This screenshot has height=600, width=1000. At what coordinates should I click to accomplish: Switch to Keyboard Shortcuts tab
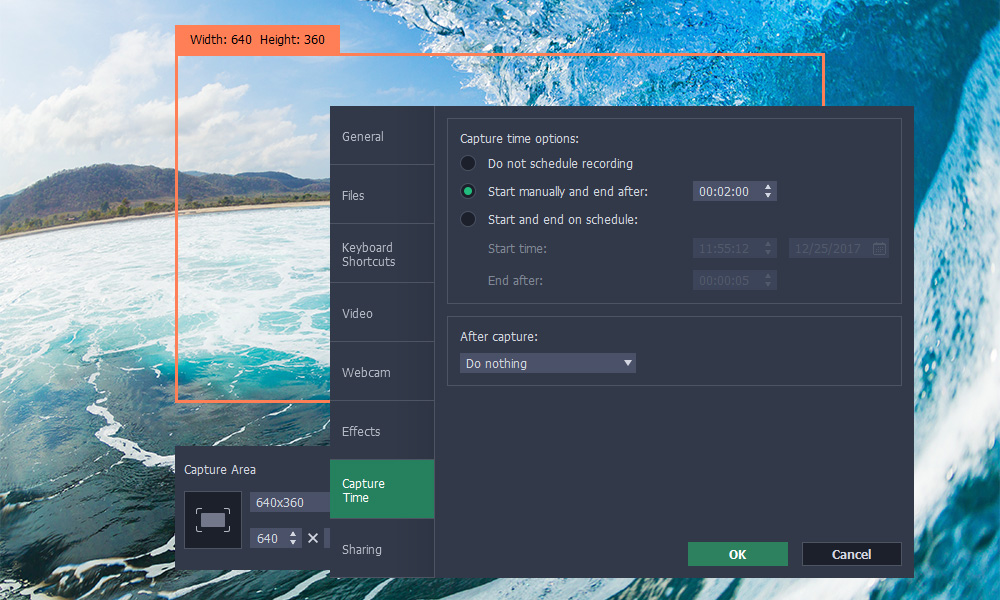tap(382, 254)
